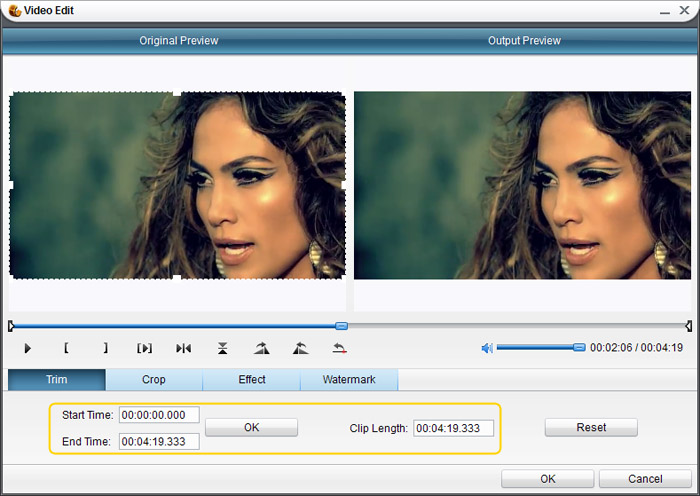Click the trim start marker on the timeline
Image resolution: width=700 pixels, height=496 pixels.
coord(11,326)
